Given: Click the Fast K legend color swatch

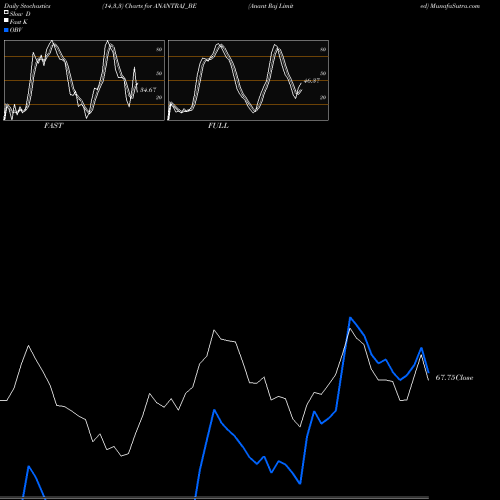Looking at the screenshot, I should [x=6, y=21].
